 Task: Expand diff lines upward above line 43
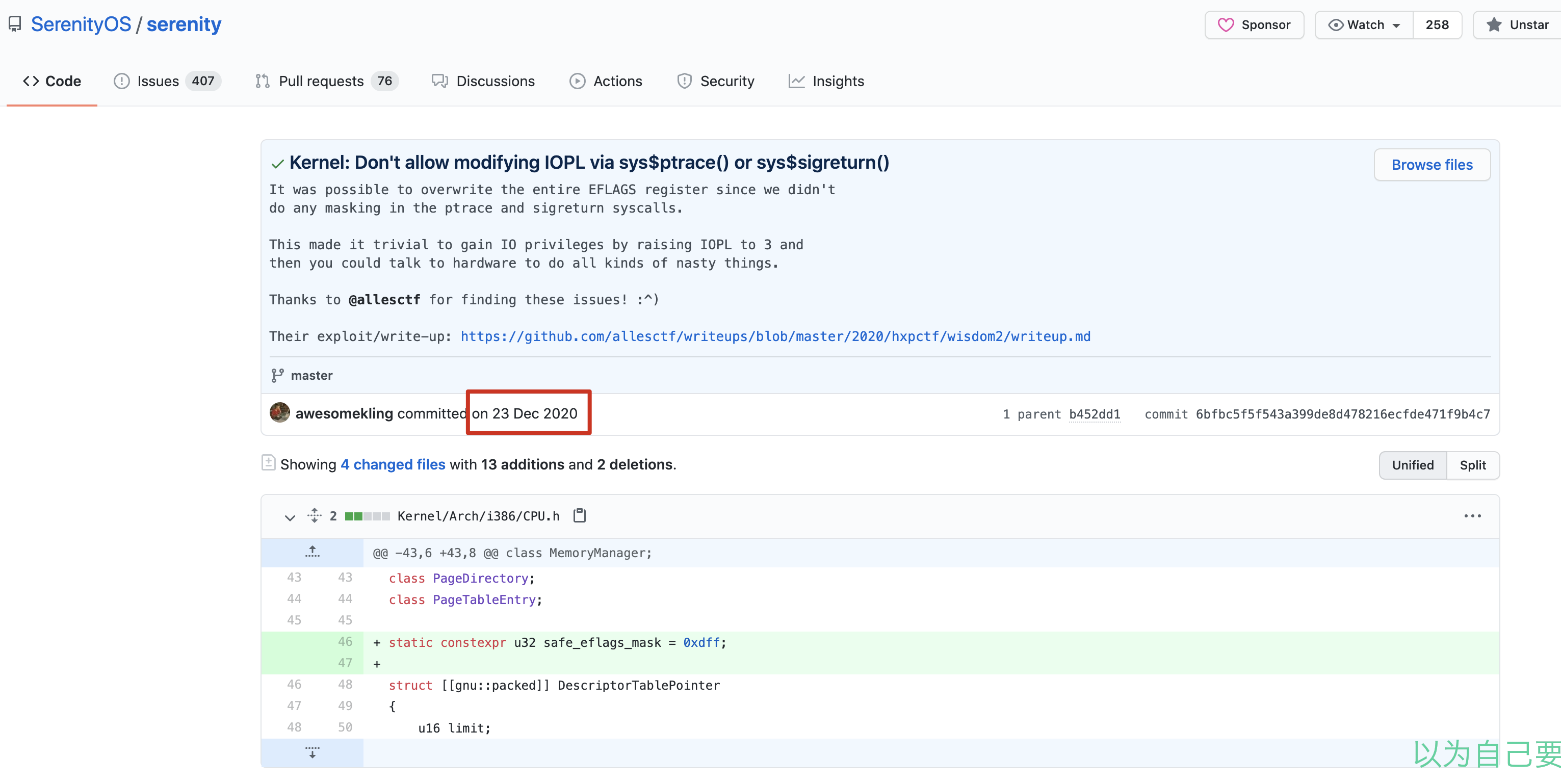pos(312,552)
